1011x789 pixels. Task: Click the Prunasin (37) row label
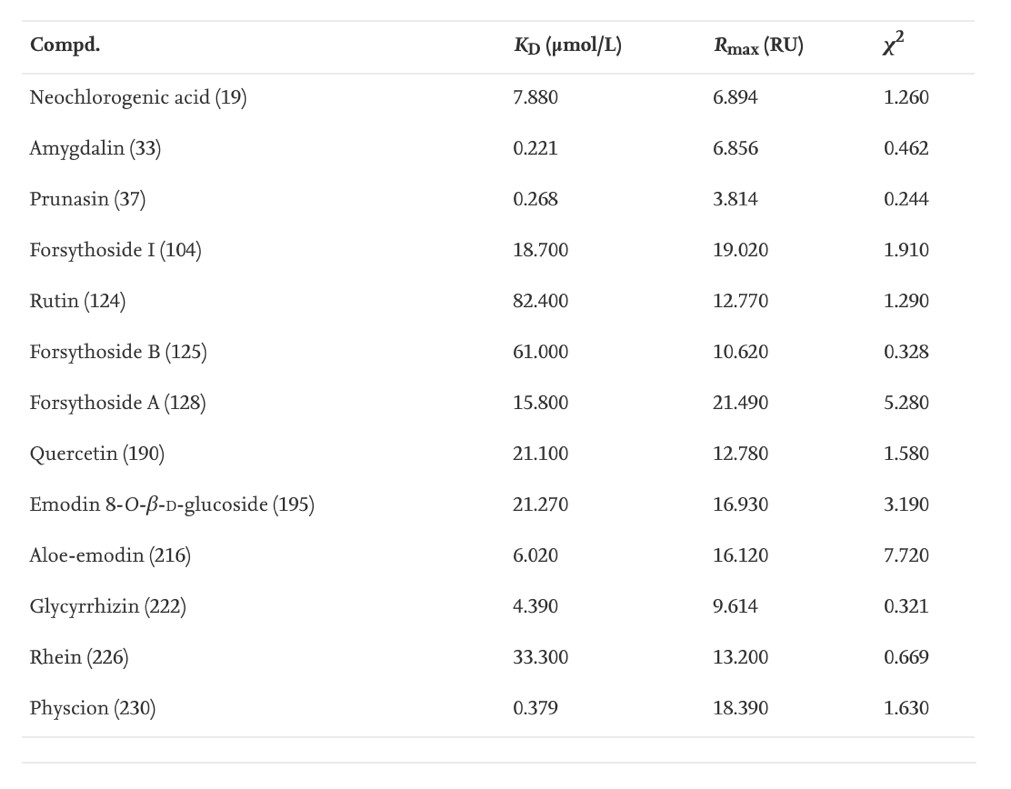pos(87,199)
